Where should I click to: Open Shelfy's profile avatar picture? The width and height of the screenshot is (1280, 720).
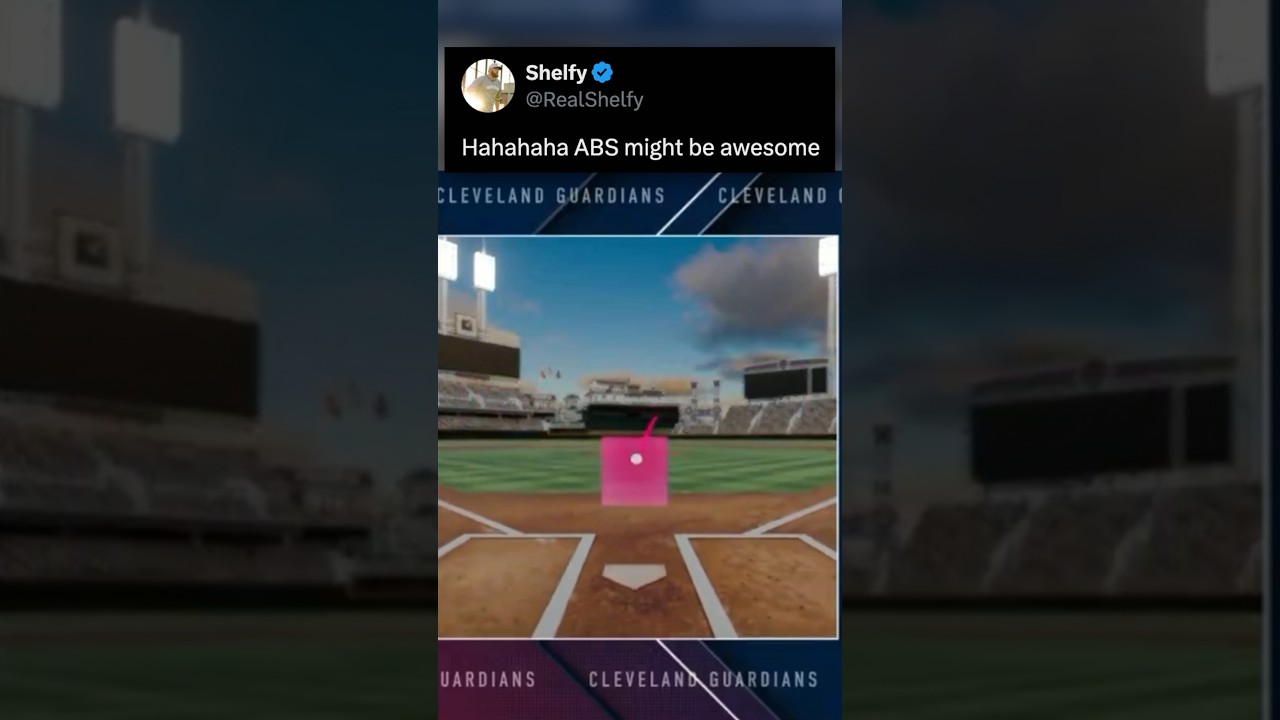pyautogui.click(x=488, y=85)
